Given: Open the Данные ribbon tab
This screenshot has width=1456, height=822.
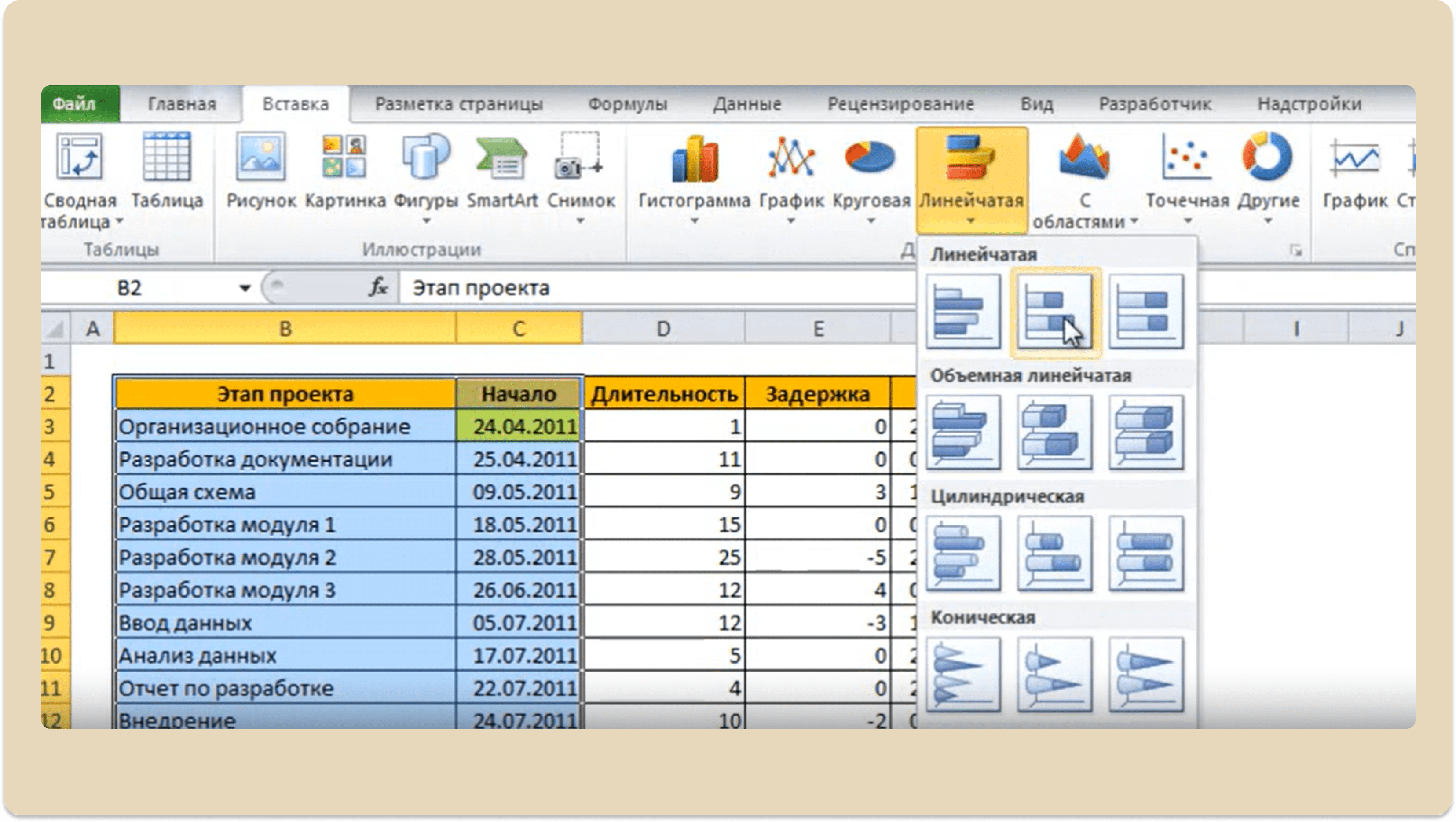Looking at the screenshot, I should pos(746,104).
